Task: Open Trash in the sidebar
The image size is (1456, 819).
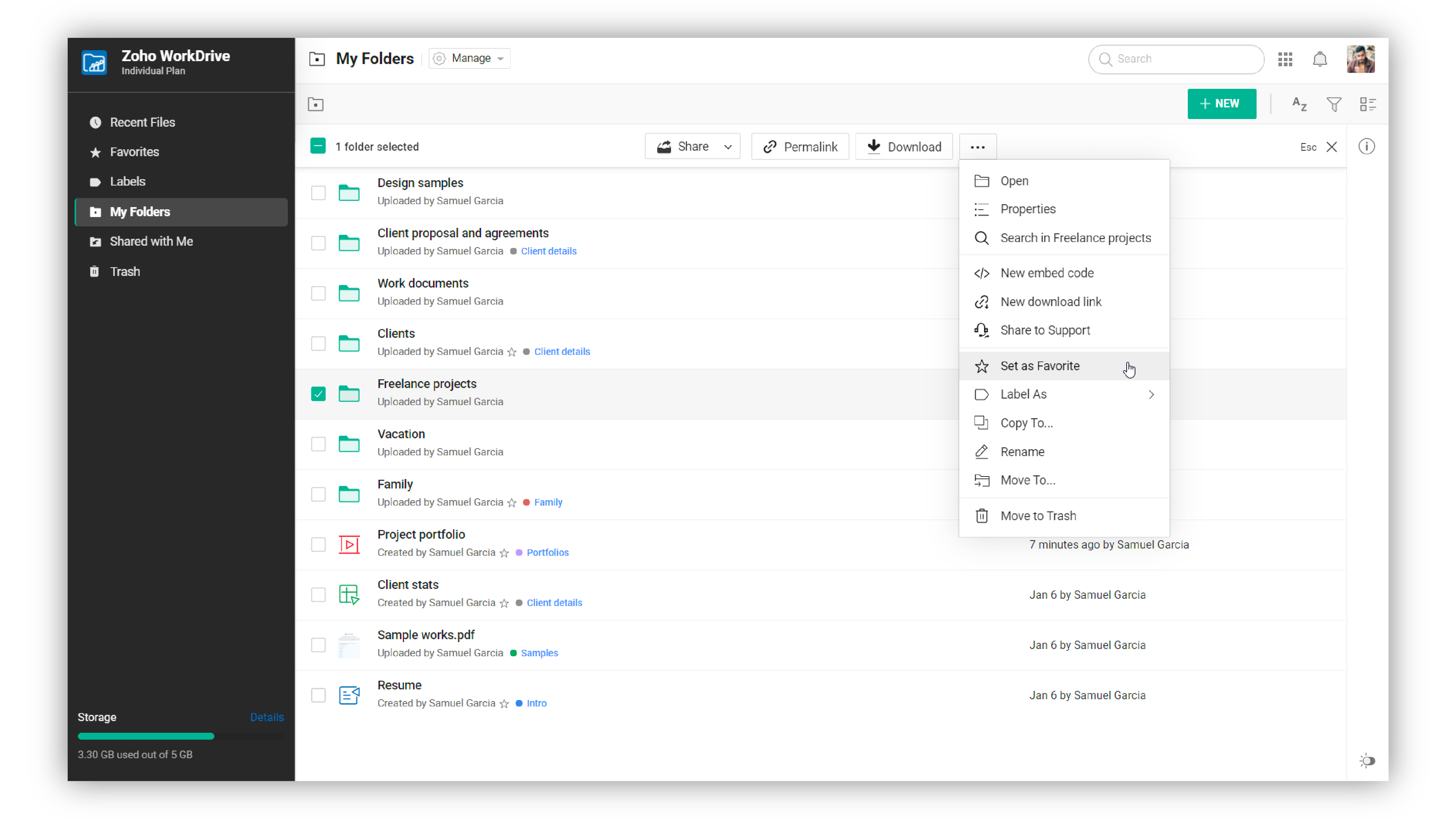Action: point(125,271)
